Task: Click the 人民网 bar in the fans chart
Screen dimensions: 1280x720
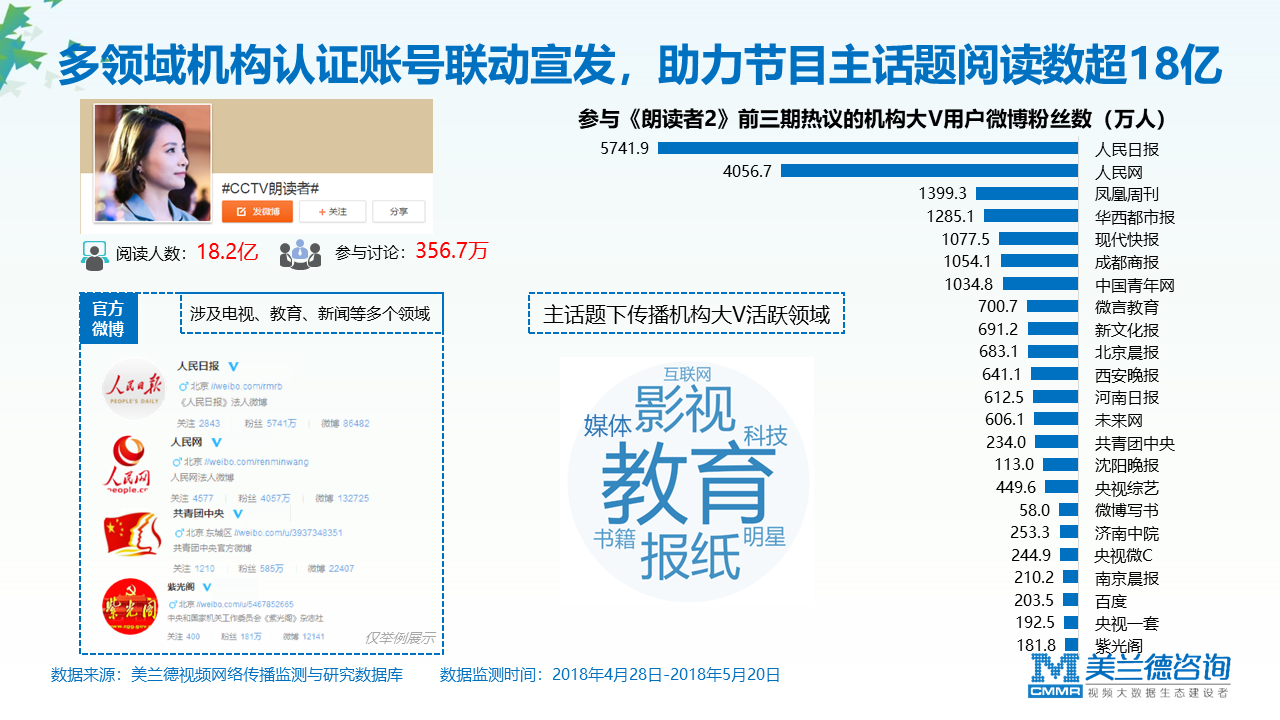Action: [929, 172]
